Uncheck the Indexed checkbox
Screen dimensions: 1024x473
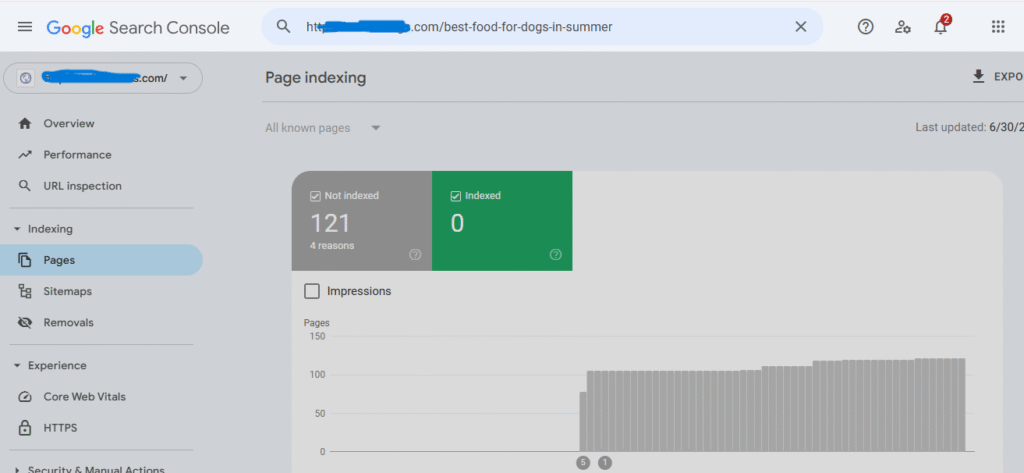[x=456, y=196]
